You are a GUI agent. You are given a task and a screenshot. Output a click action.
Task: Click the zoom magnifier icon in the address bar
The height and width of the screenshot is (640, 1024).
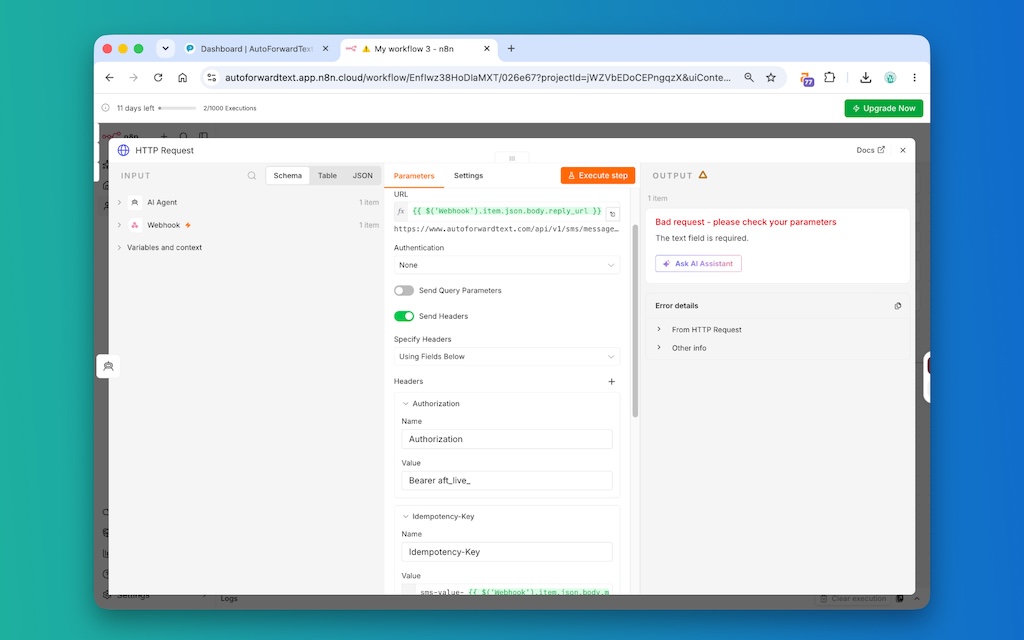(749, 78)
